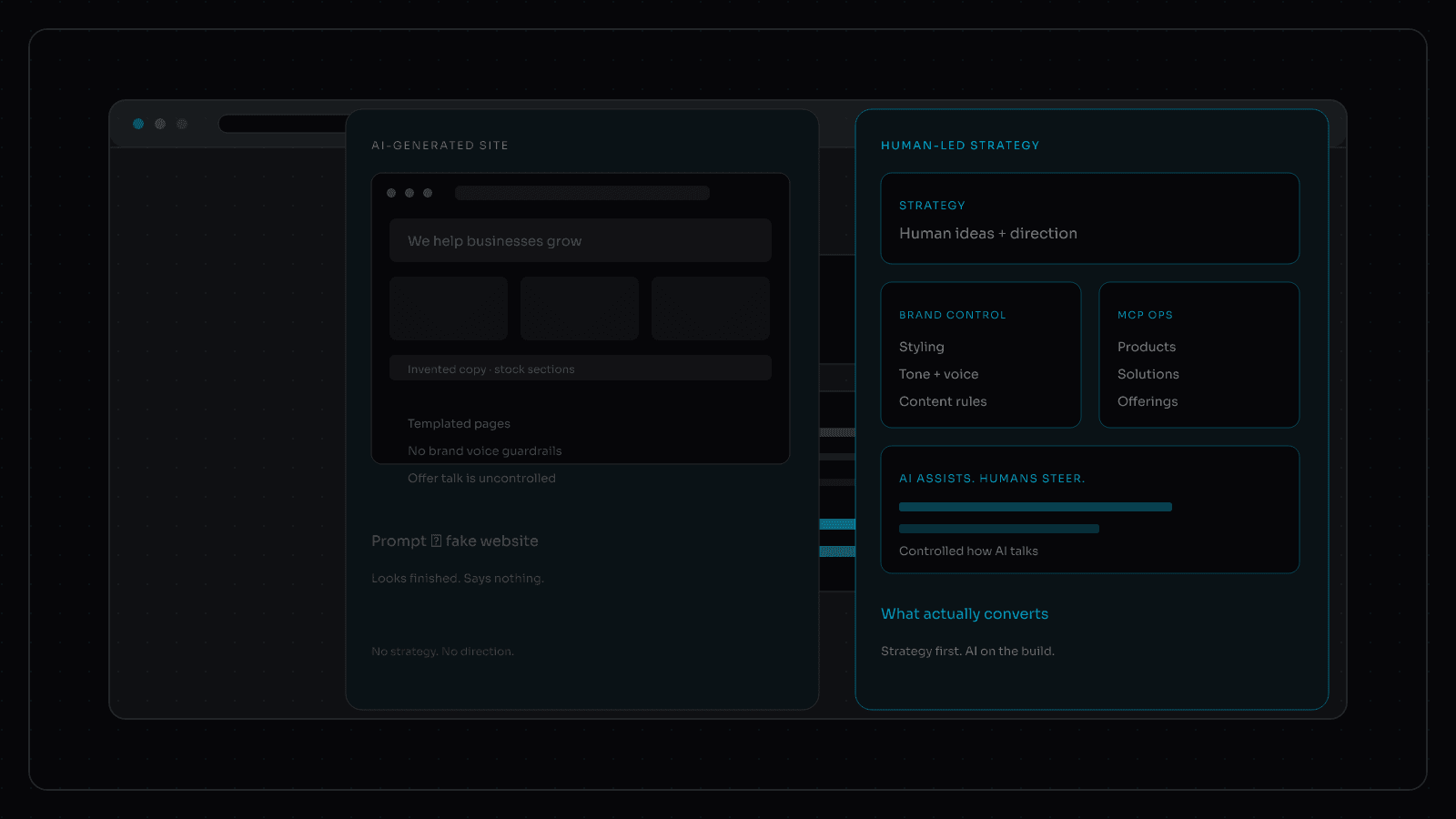Image resolution: width=1456 pixels, height=819 pixels.
Task: Click 'Offerings' under MCP Ops
Action: pyautogui.click(x=1148, y=401)
